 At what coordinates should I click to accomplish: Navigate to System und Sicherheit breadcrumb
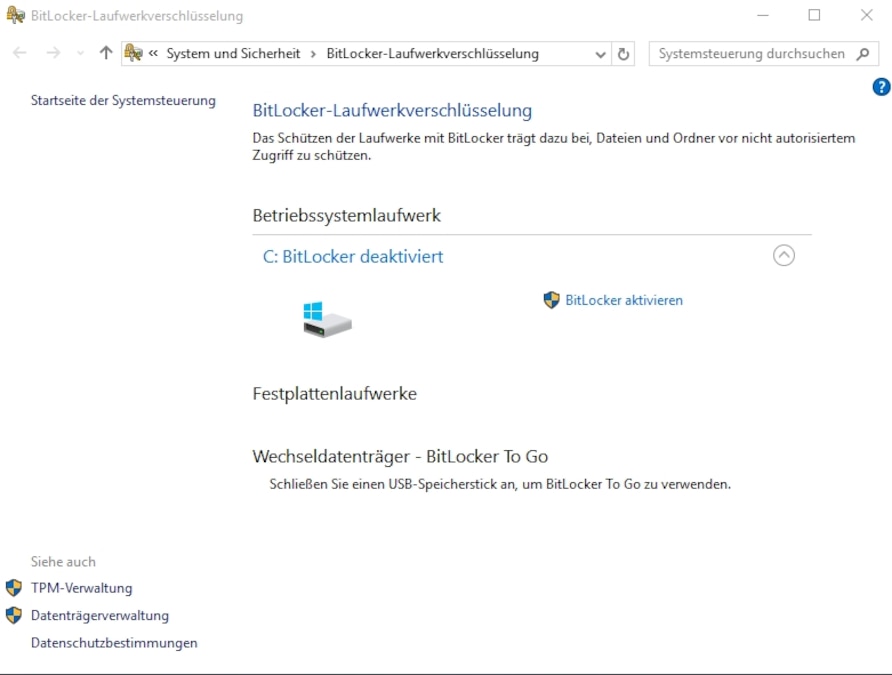233,53
